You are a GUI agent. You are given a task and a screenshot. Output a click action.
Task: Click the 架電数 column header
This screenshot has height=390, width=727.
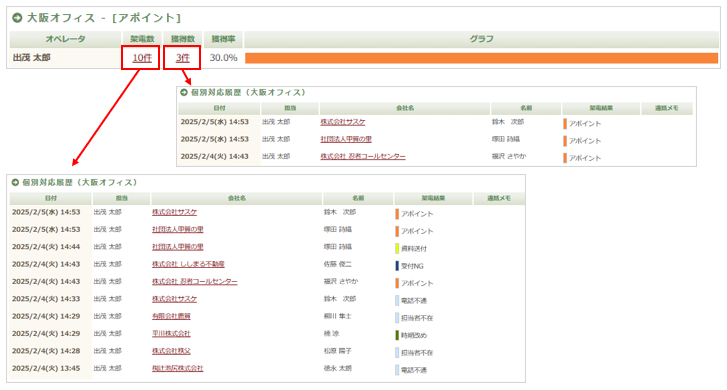(x=142, y=39)
